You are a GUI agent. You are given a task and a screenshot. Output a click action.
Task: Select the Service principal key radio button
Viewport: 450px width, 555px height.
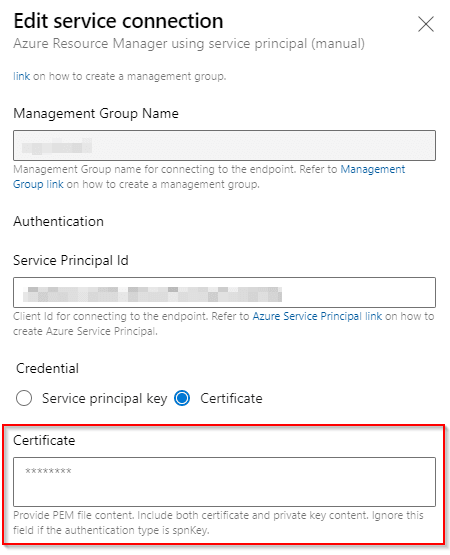pos(24,398)
